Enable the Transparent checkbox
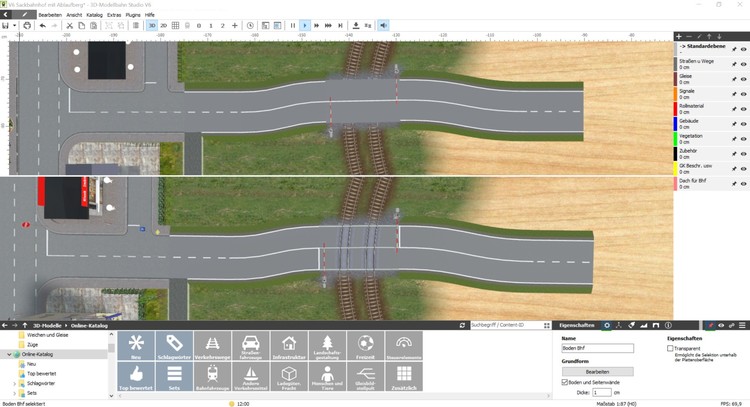Viewport: 750px width, 407px height. (x=670, y=348)
